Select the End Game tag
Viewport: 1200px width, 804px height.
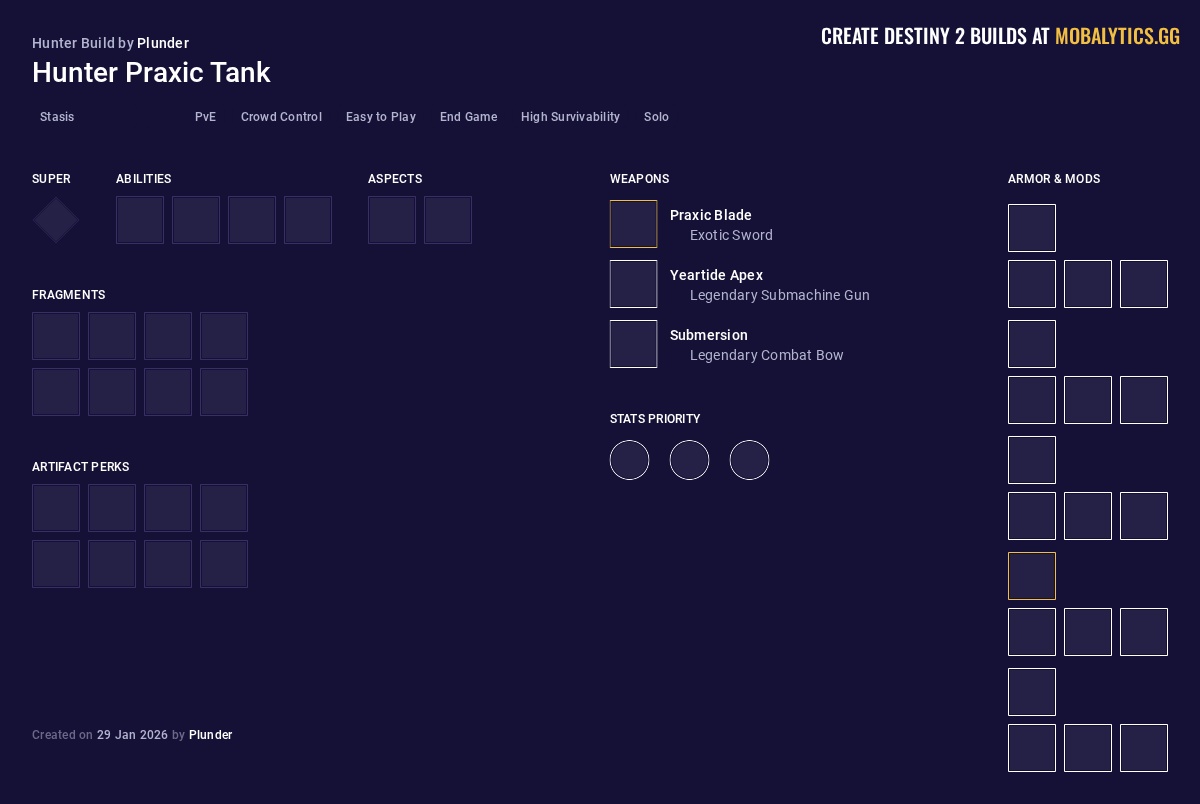(468, 117)
